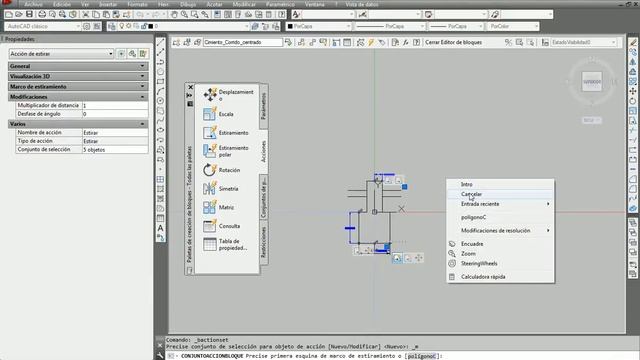Collapse the Modificaciones section
The width and height of the screenshot is (640, 360).
pos(78,97)
